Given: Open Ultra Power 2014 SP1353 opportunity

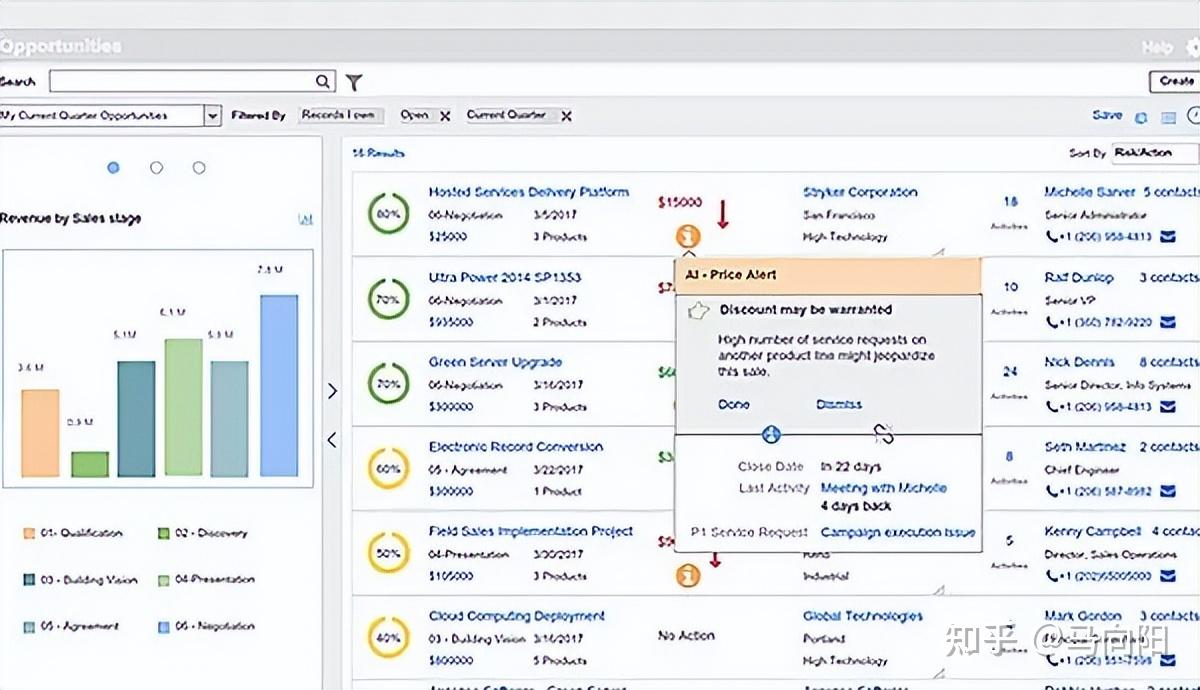Looking at the screenshot, I should tap(505, 277).
